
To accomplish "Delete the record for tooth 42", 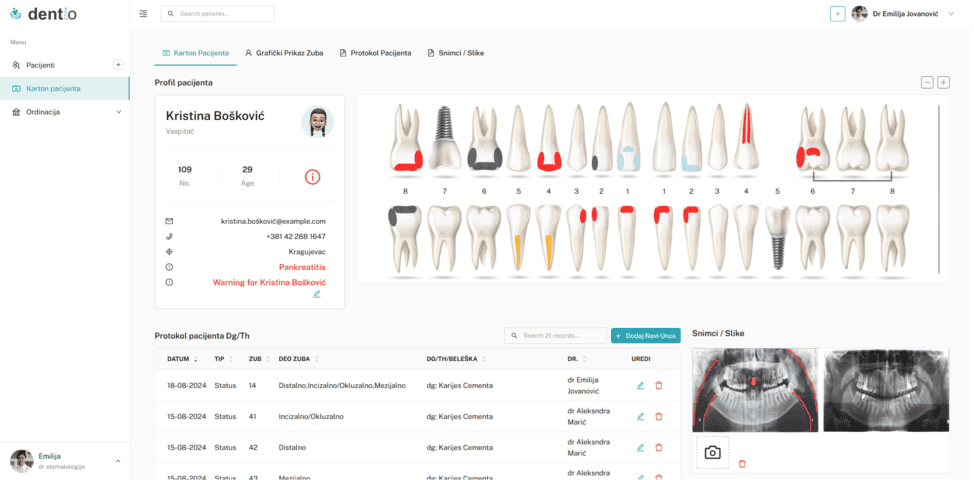I will pos(659,447).
